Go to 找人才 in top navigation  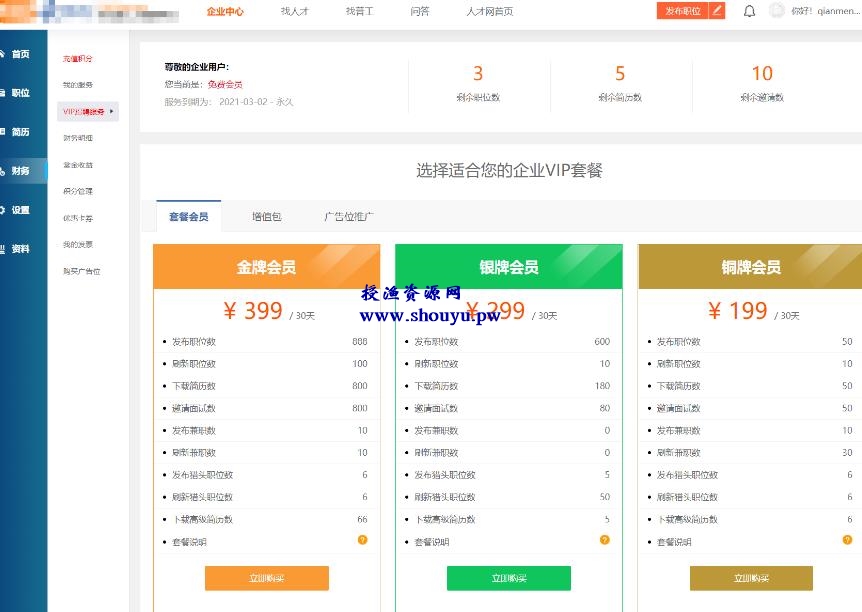(x=295, y=11)
